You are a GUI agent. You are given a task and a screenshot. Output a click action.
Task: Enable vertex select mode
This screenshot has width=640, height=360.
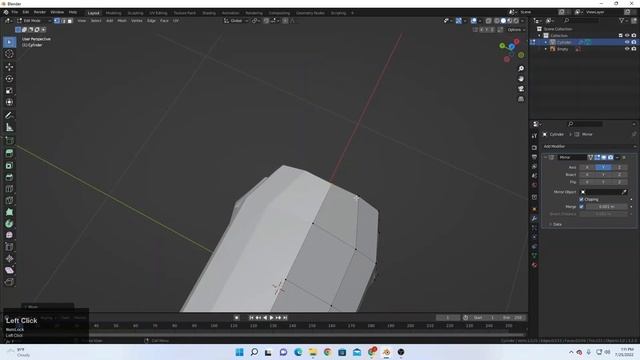coord(57,21)
